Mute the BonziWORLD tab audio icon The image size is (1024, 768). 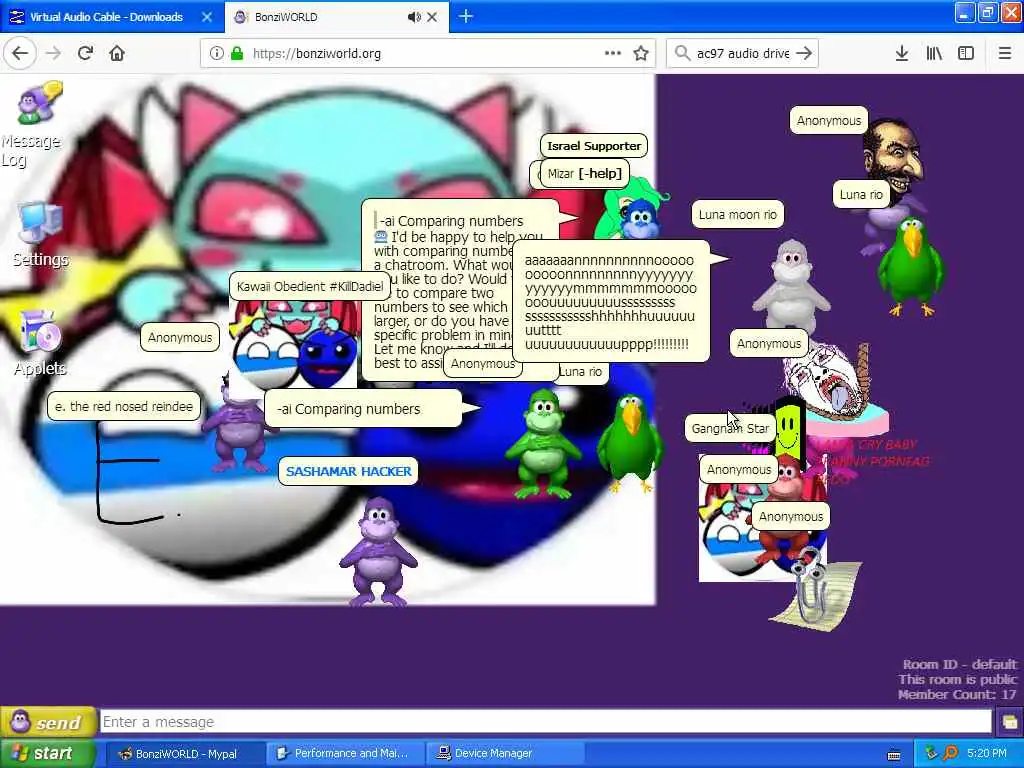(414, 17)
